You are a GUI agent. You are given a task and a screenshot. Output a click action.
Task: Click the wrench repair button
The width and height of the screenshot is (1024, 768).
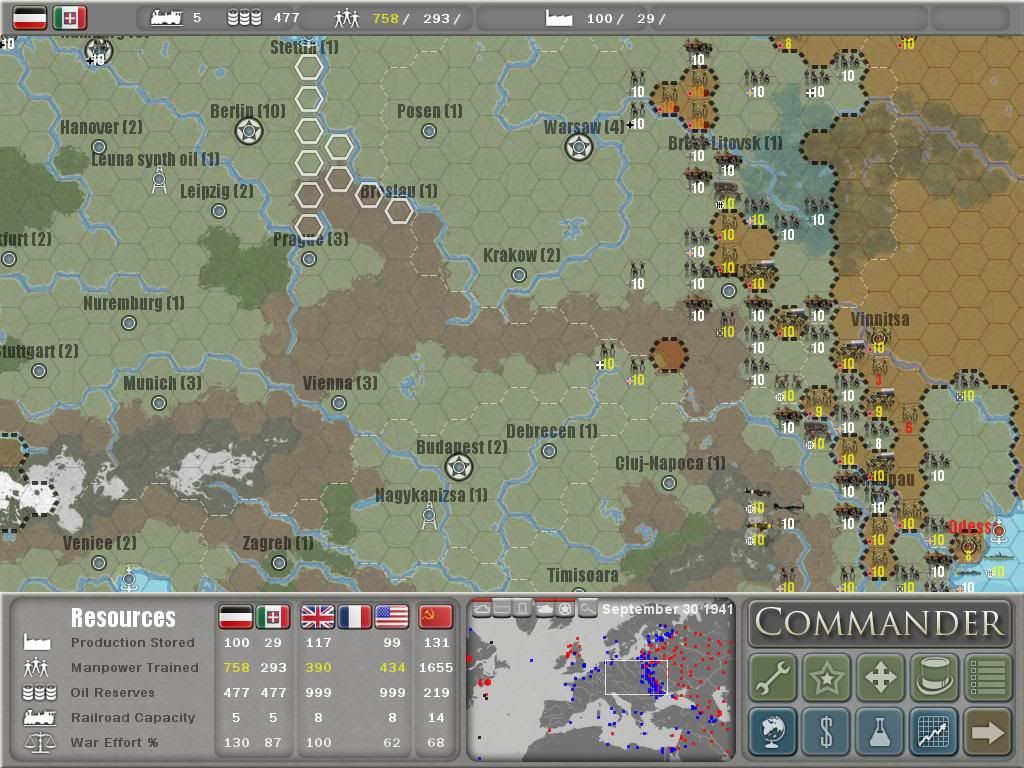pyautogui.click(x=772, y=678)
